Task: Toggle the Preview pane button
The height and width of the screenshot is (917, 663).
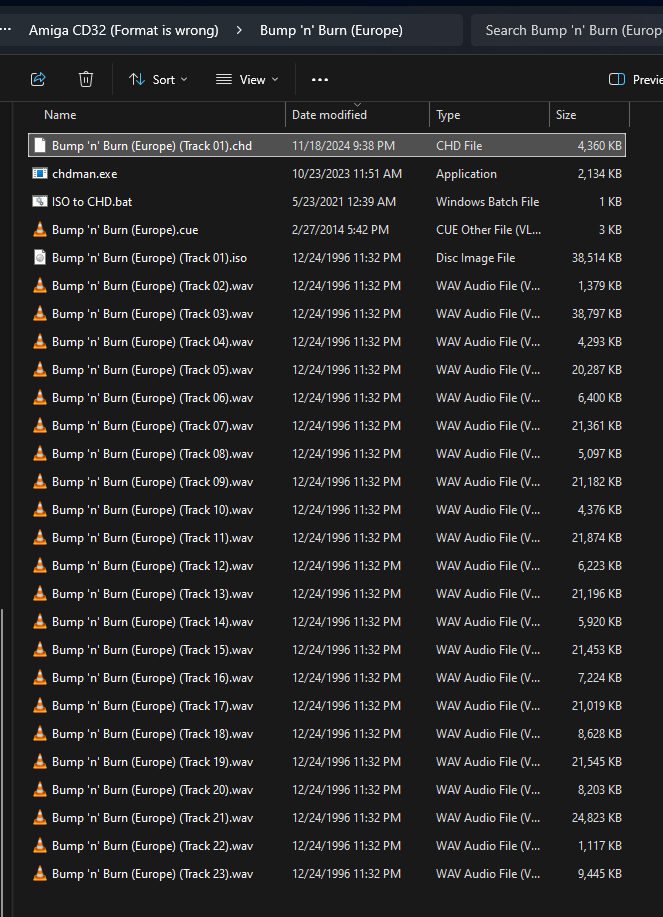Action: [636, 80]
